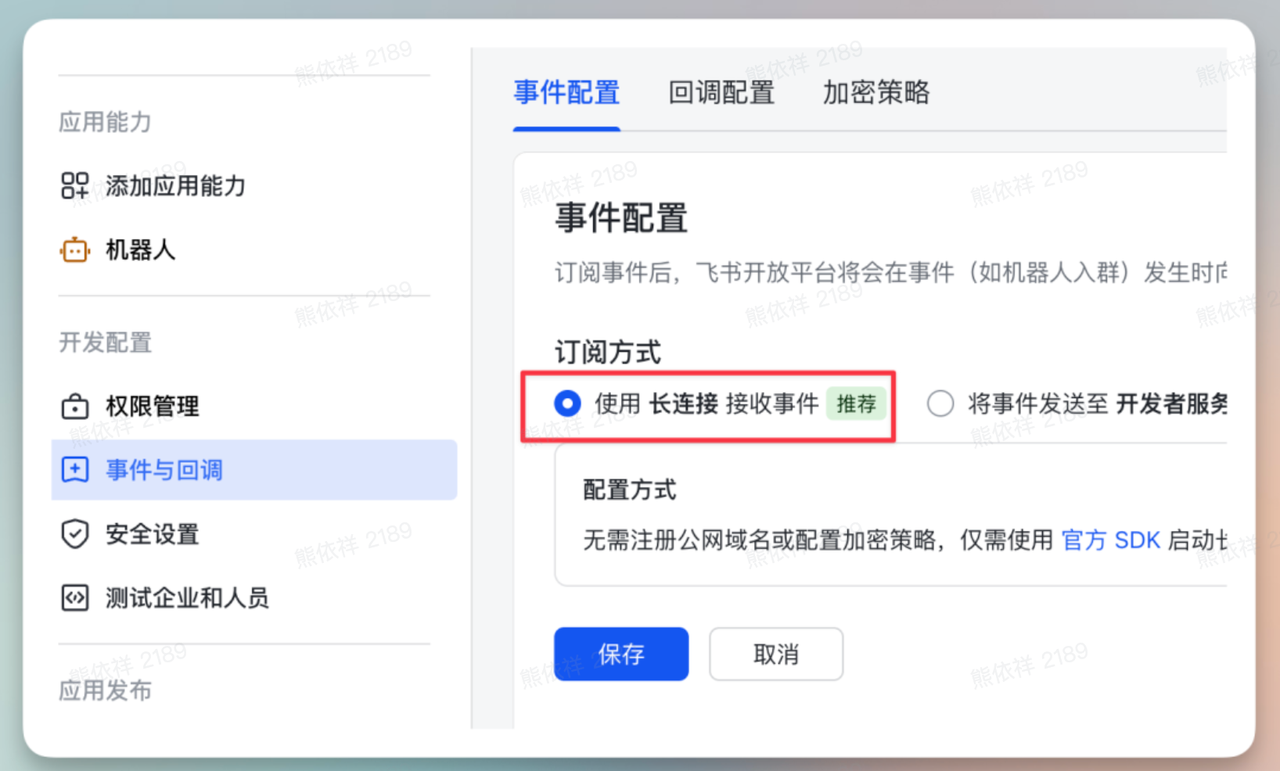This screenshot has width=1280, height=771.
Task: Click the blue 保存 button
Action: click(621, 653)
